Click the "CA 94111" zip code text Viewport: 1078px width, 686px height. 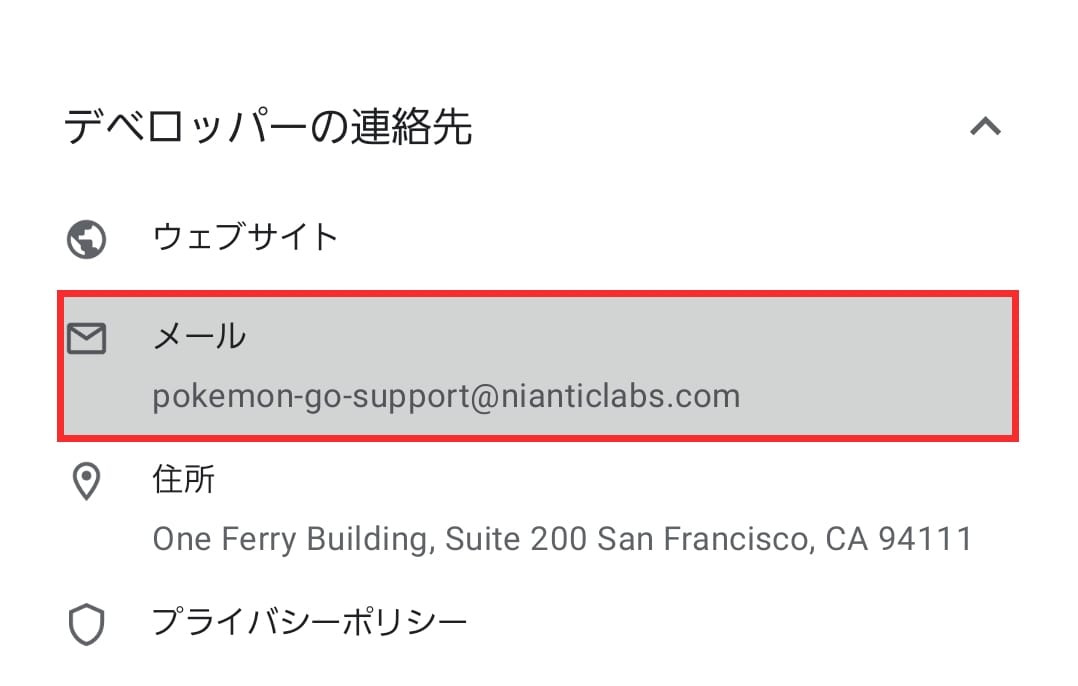899,540
